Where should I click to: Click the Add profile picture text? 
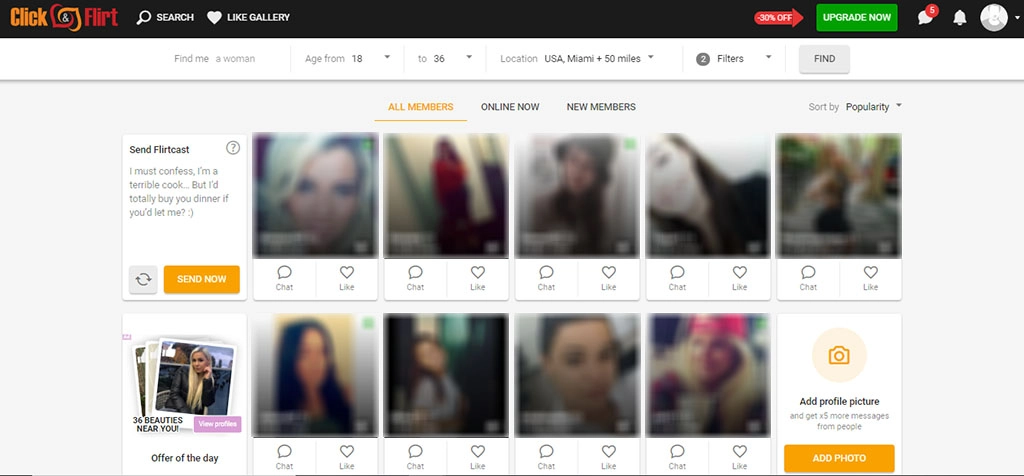(839, 402)
